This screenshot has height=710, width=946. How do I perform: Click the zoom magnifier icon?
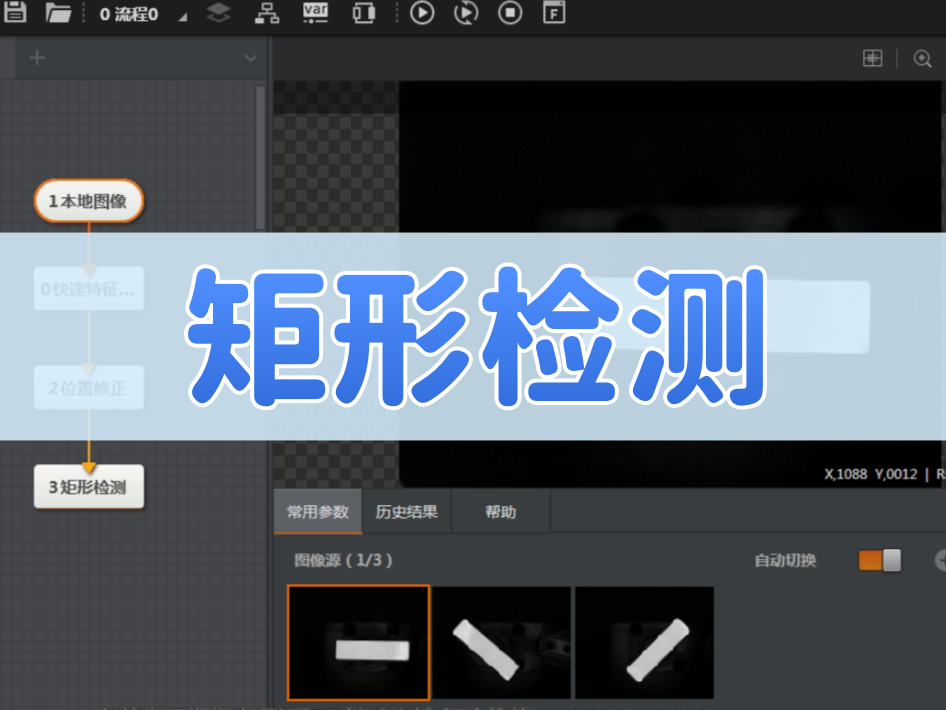tap(922, 59)
